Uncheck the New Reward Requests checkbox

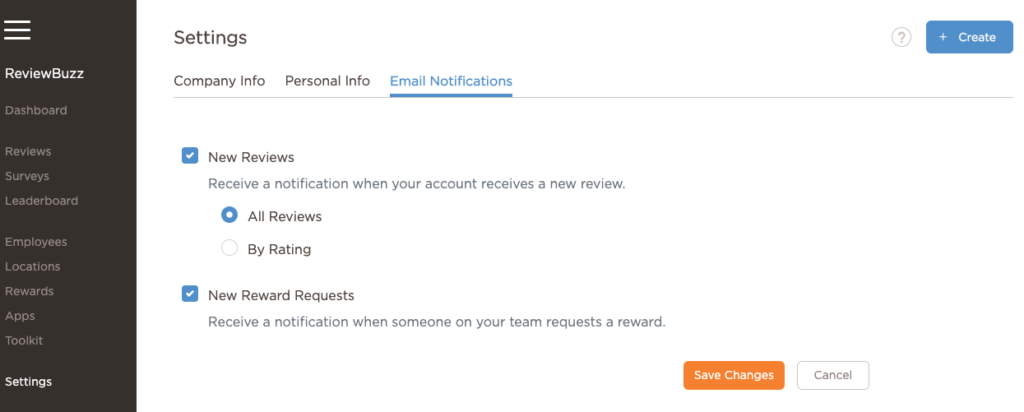[x=190, y=294]
